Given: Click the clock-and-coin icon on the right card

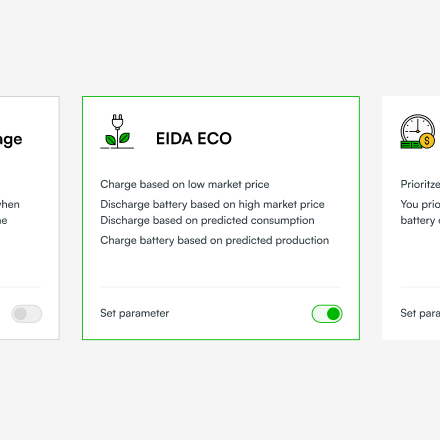Looking at the screenshot, I should coord(418,131).
